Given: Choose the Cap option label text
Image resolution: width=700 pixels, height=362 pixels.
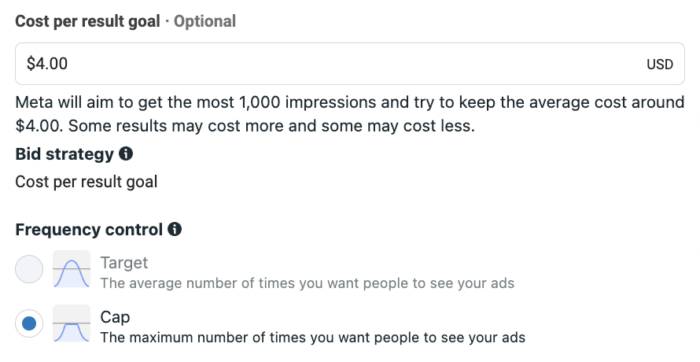Looking at the screenshot, I should click(115, 317).
